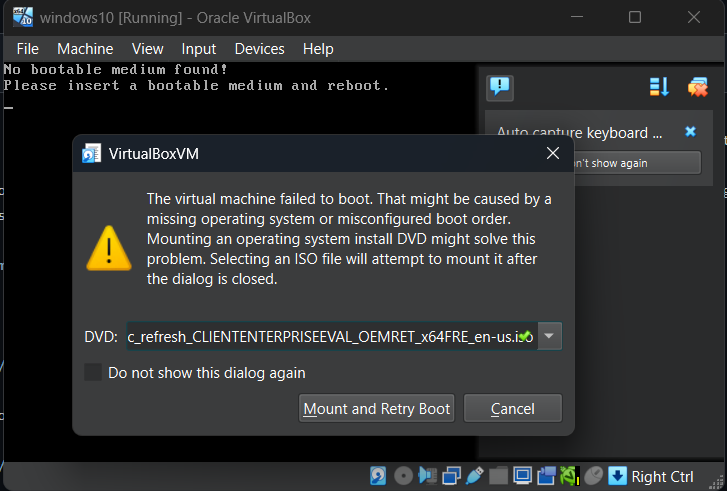This screenshot has height=491, width=727.
Task: Open the Help menu
Action: (318, 49)
